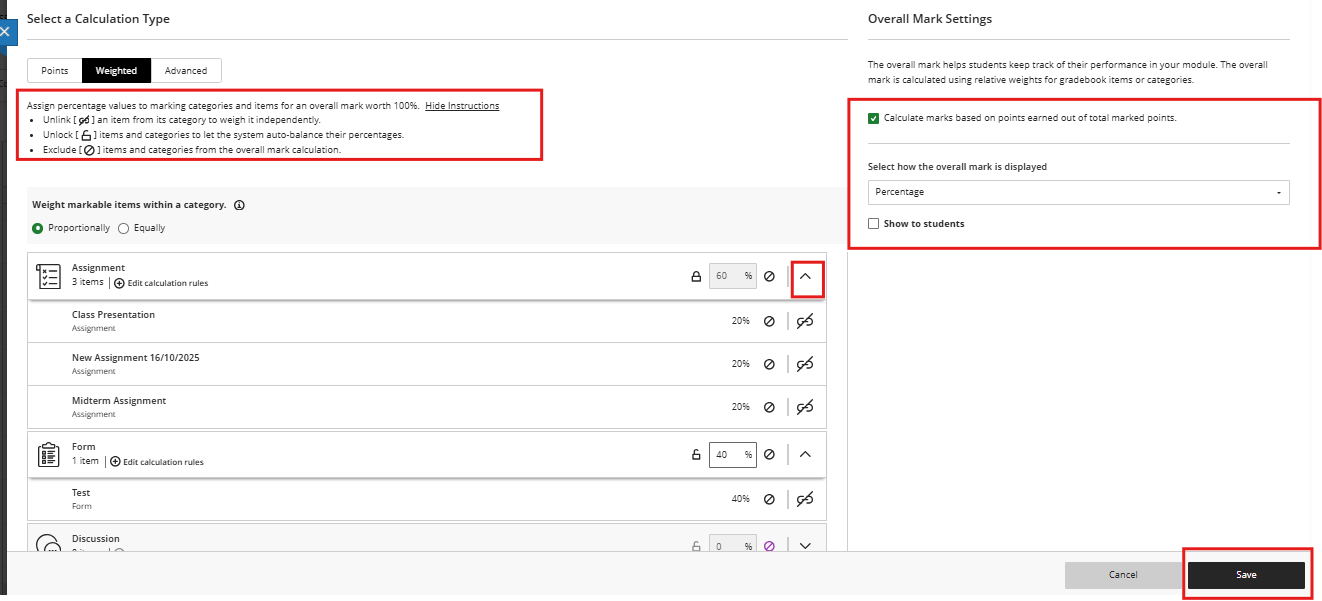Click the unlock icon for Form category
This screenshot has height=601, width=1322.
(x=696, y=455)
